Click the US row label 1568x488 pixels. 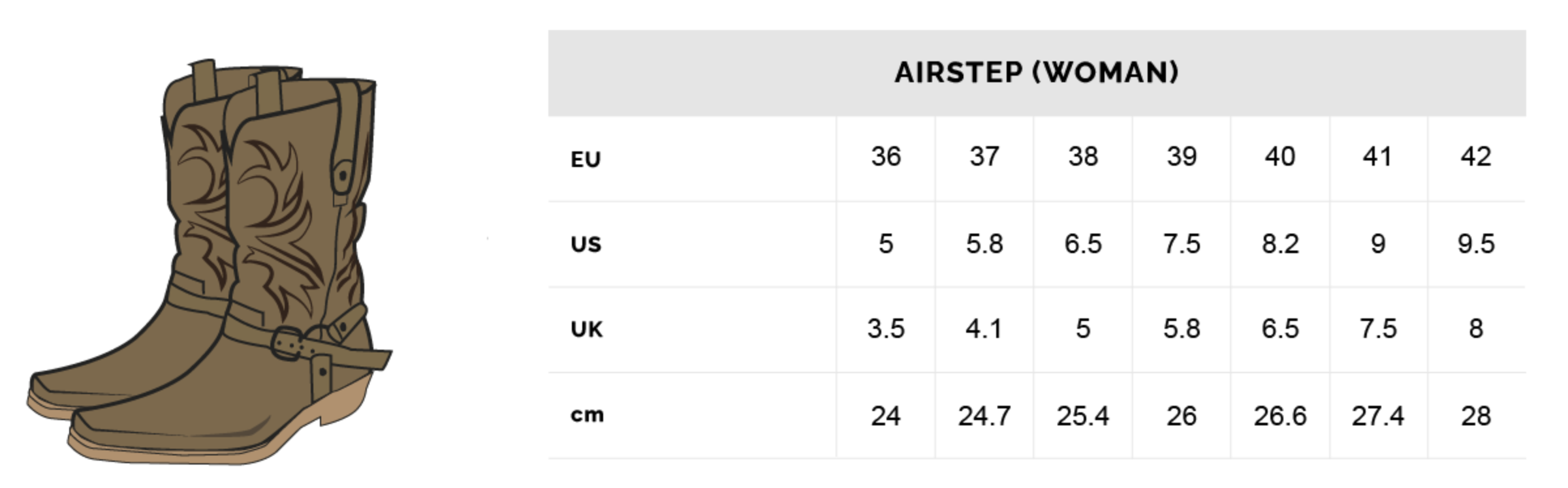coord(586,244)
